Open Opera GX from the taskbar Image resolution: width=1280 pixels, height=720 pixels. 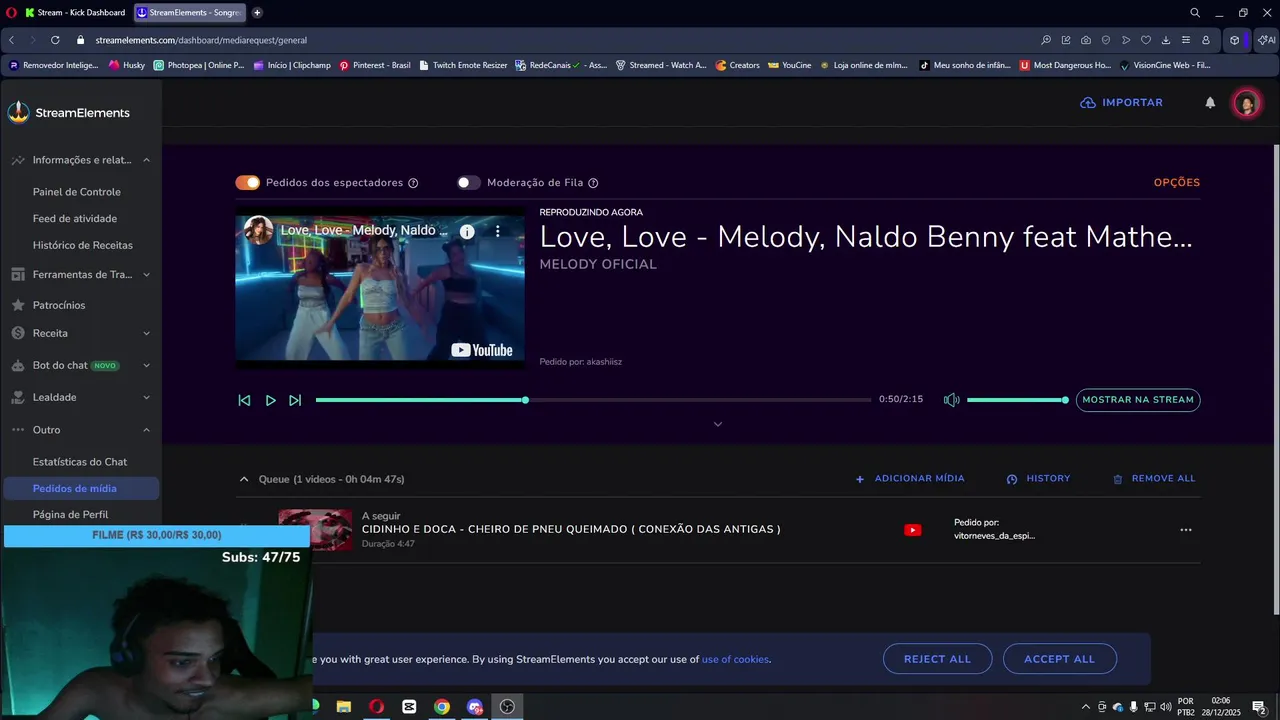[376, 707]
